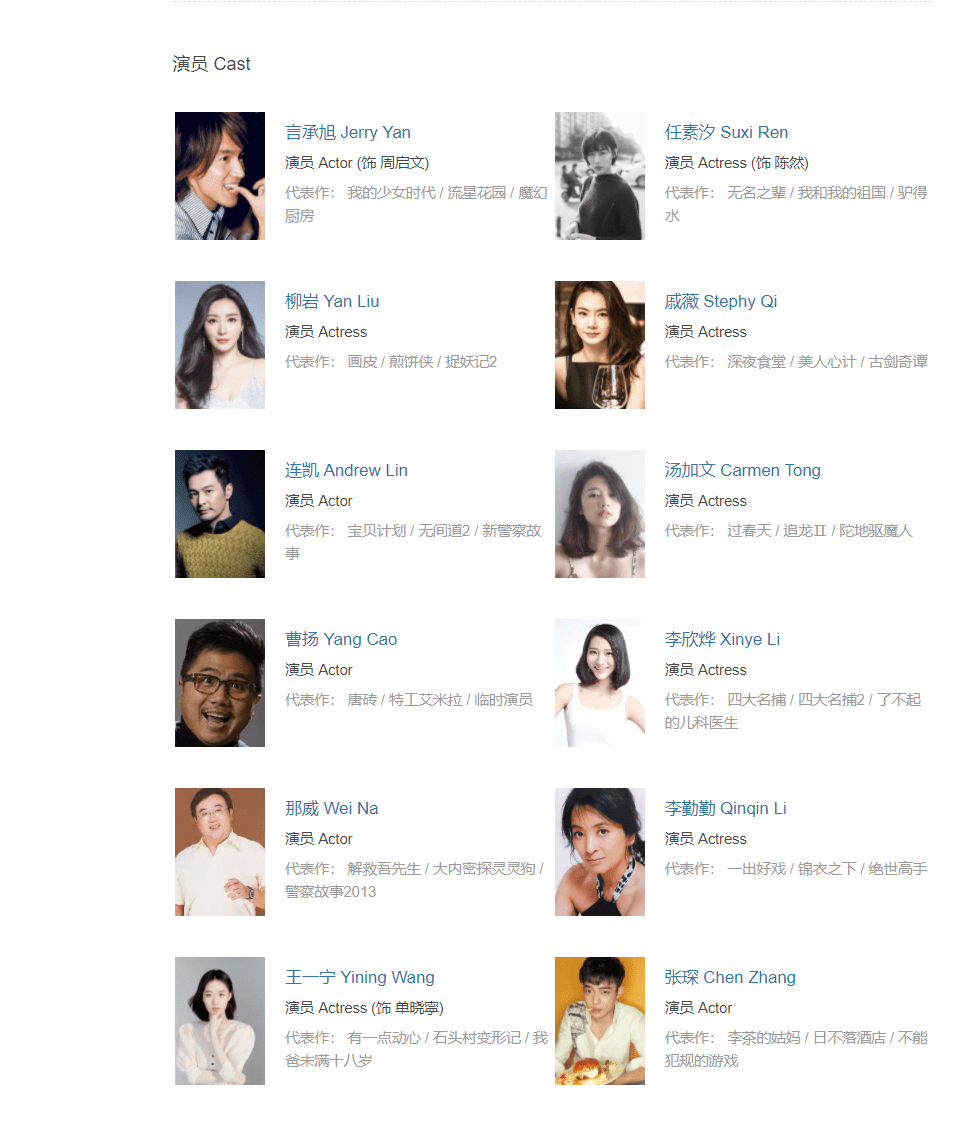Click Chen Zhang's photo with burger
976x1125 pixels.
click(599, 1021)
